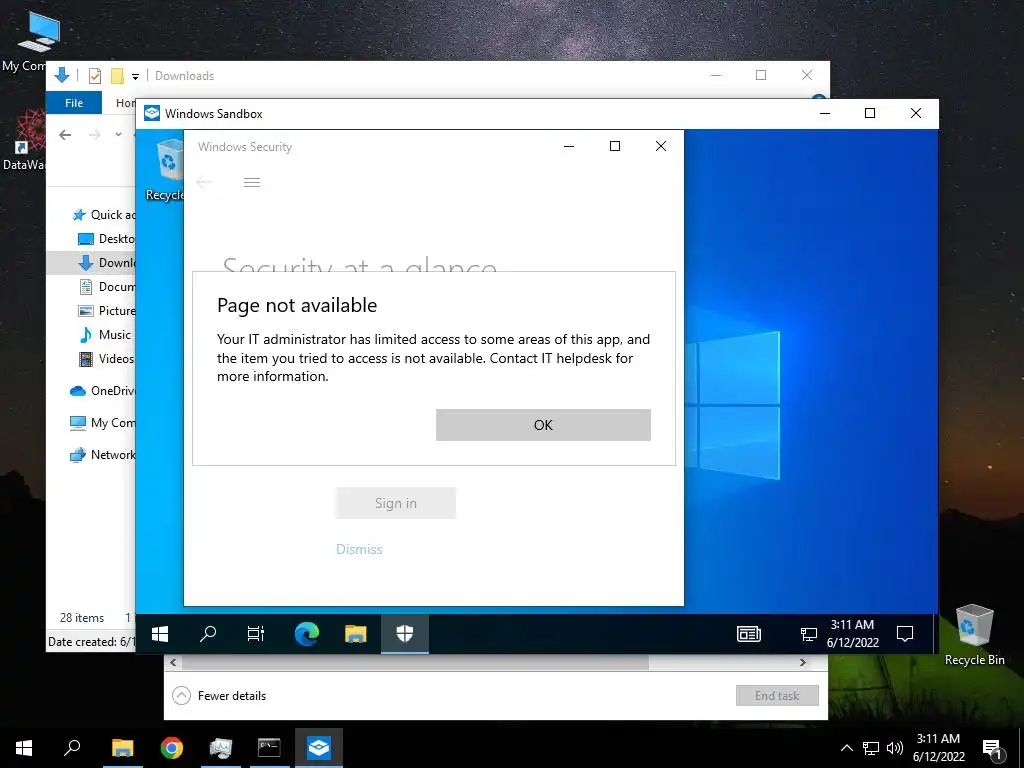Expand recent locations dropdown in Downloads explorer
This screenshot has height=768, width=1024.
[x=118, y=135]
